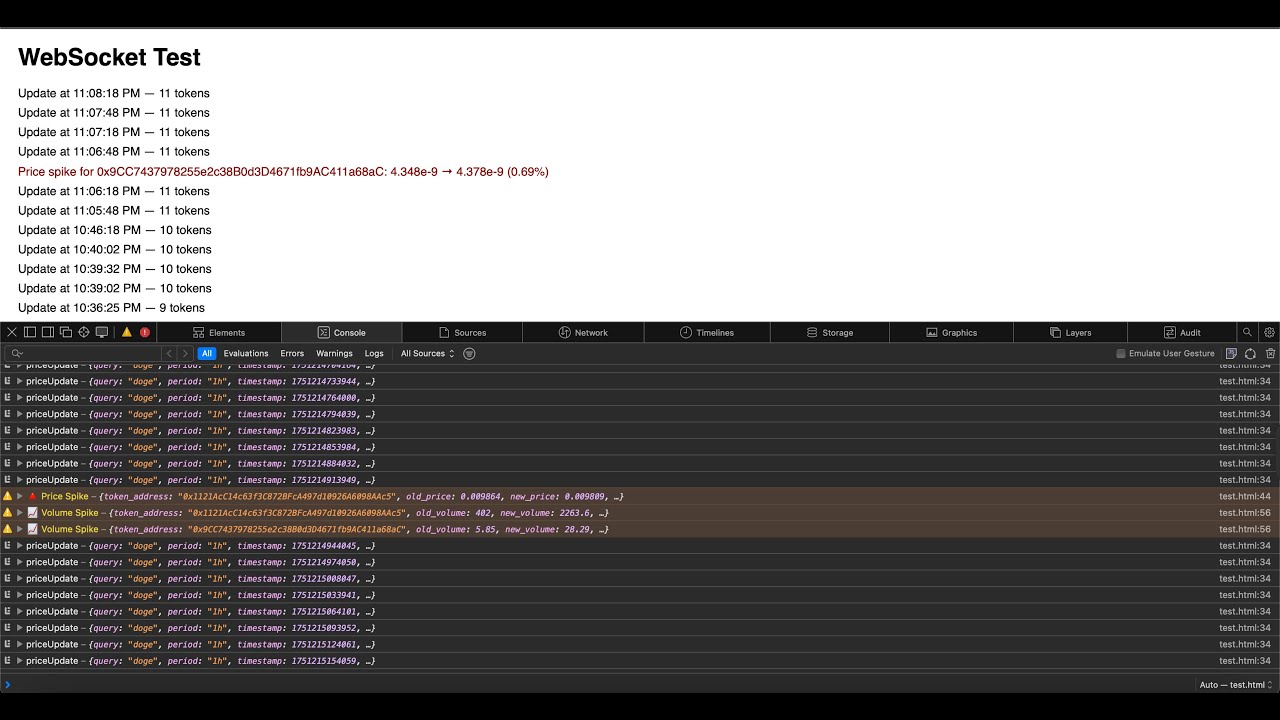Show errors via red circle toolbar icon
The height and width of the screenshot is (720, 1280).
pyautogui.click(x=145, y=332)
